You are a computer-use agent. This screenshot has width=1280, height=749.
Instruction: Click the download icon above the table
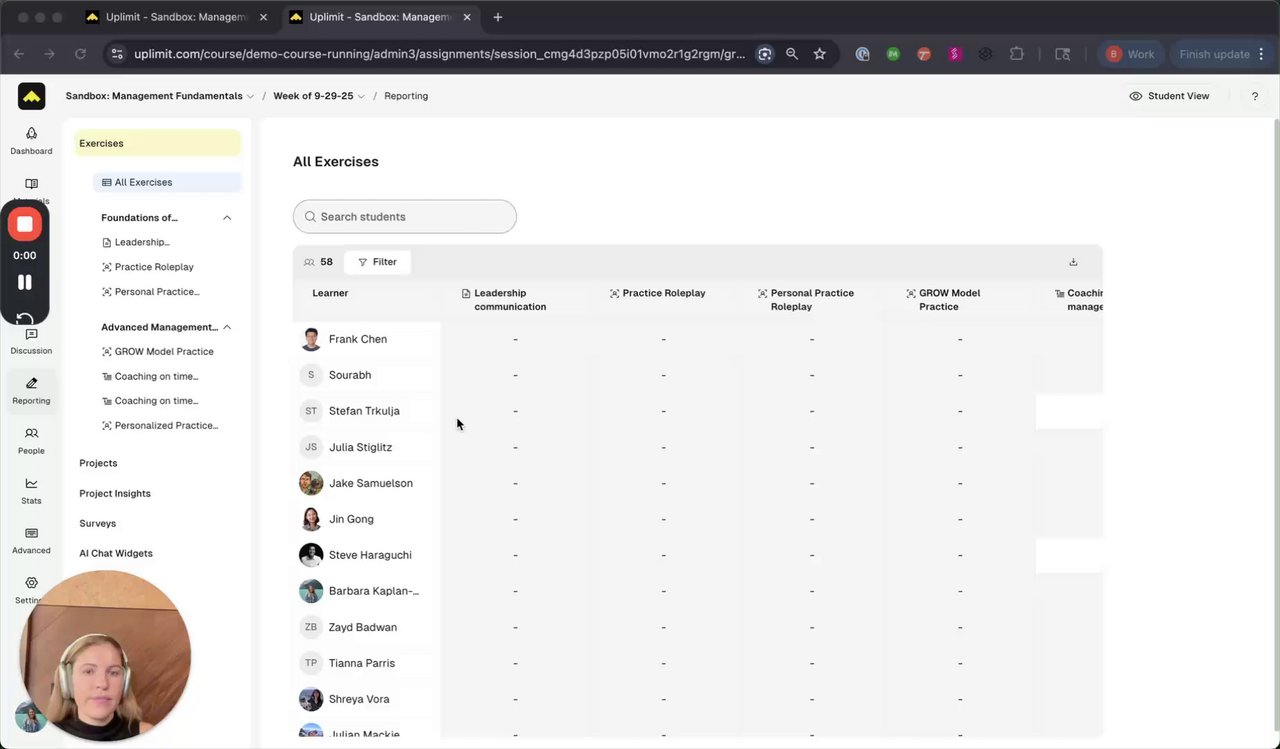(x=1073, y=262)
